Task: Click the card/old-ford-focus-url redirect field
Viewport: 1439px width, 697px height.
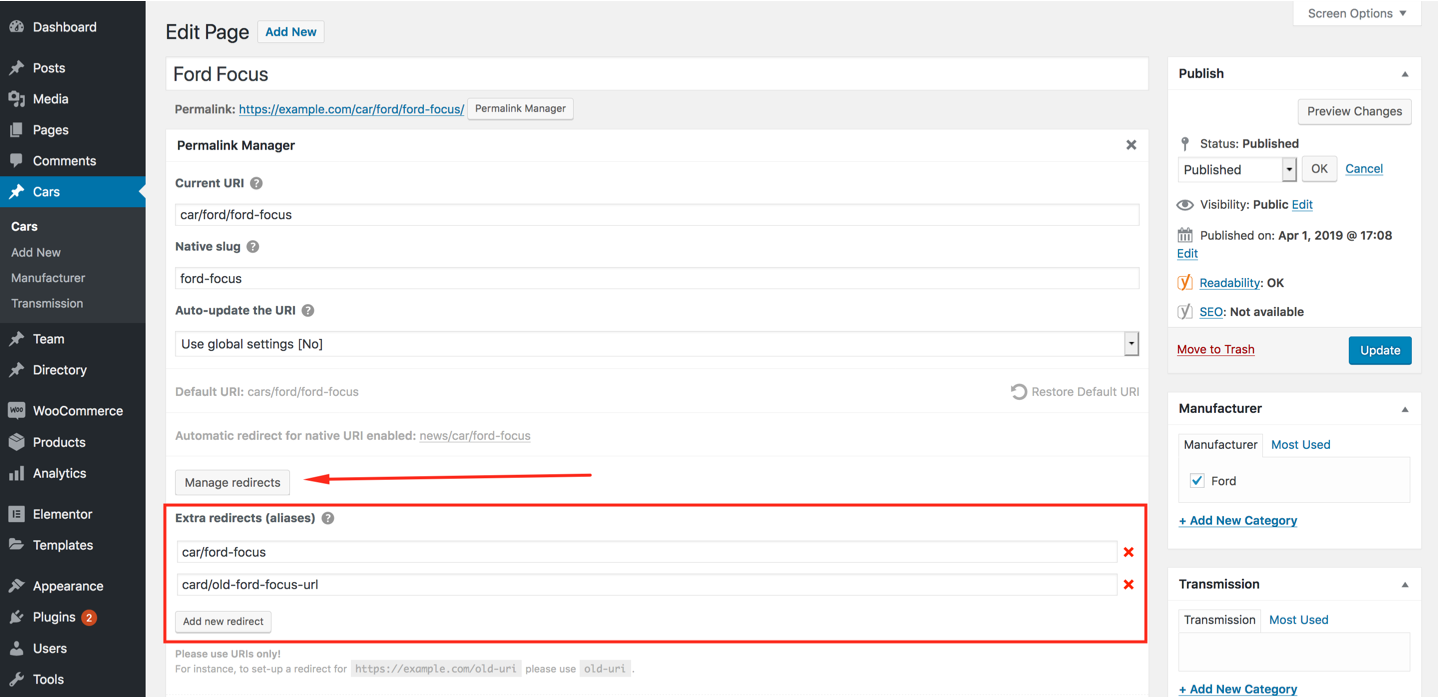Action: 646,585
